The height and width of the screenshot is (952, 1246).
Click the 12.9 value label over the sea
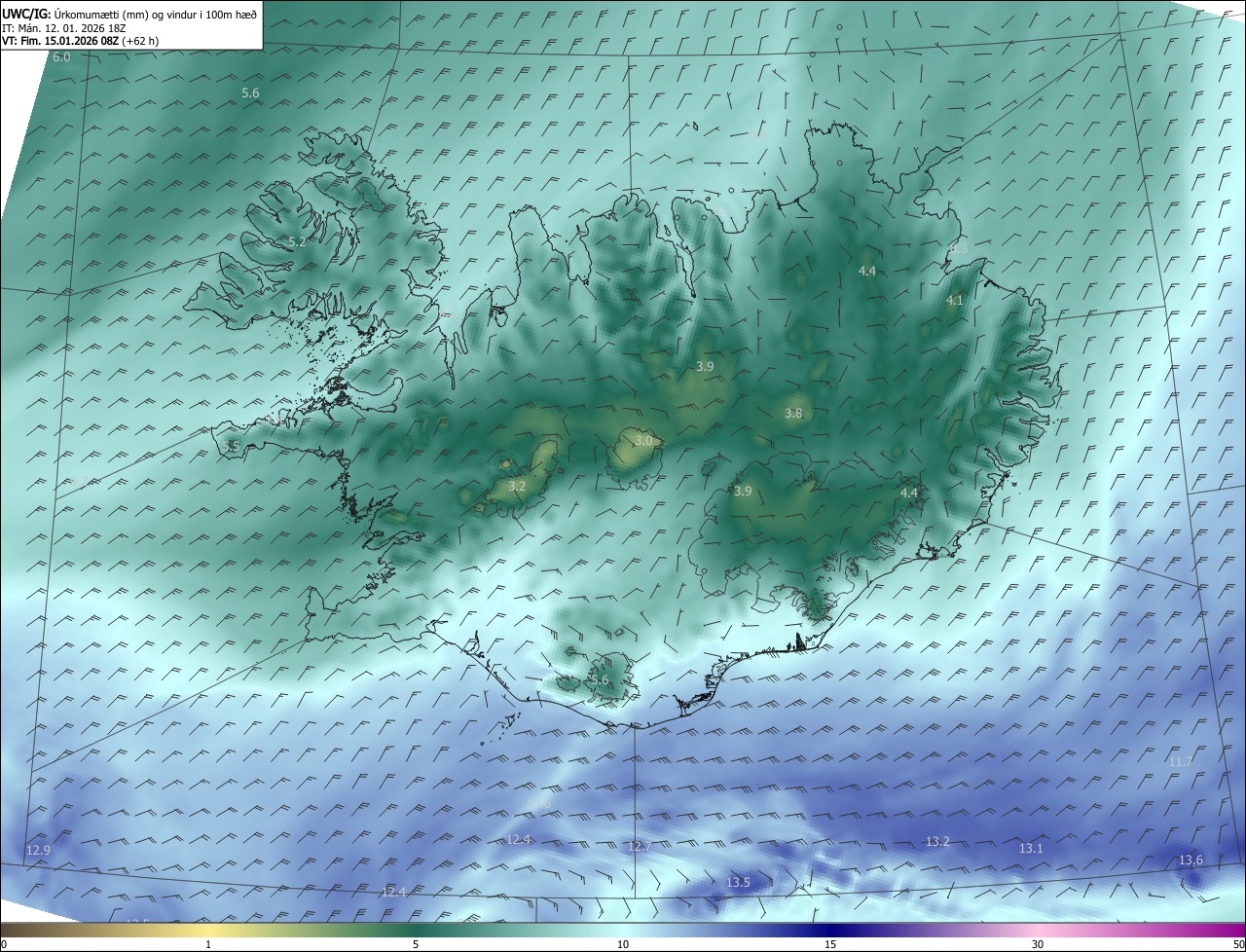pos(38,851)
